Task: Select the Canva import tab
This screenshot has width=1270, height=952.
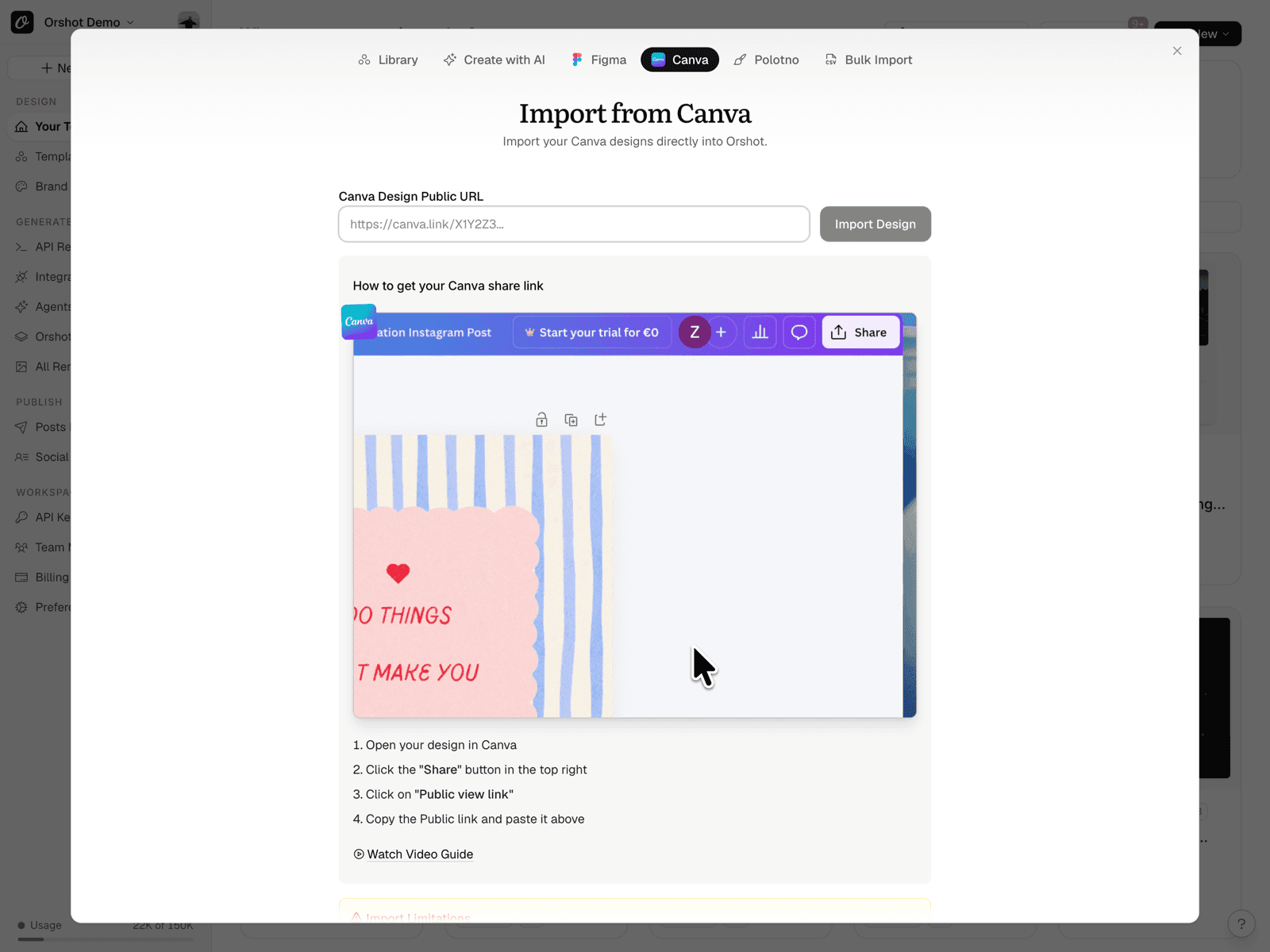Action: [x=679, y=59]
